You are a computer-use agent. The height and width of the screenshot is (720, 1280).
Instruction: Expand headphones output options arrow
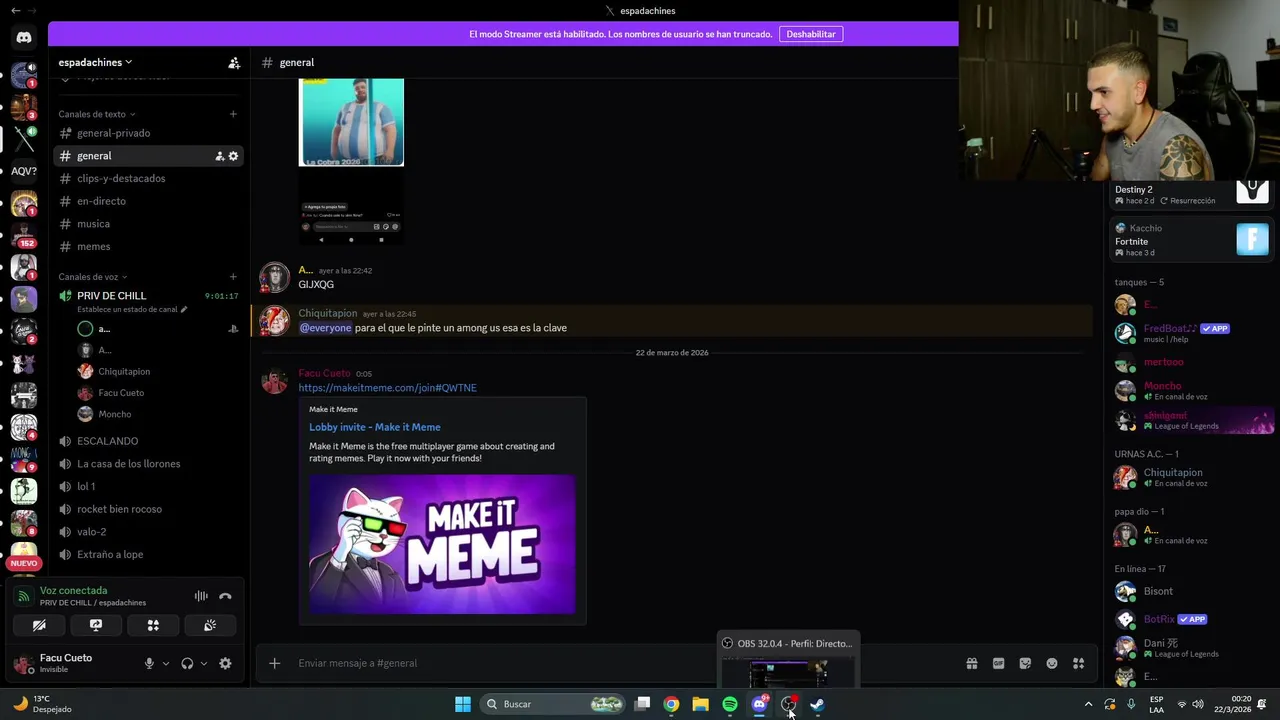(204, 663)
